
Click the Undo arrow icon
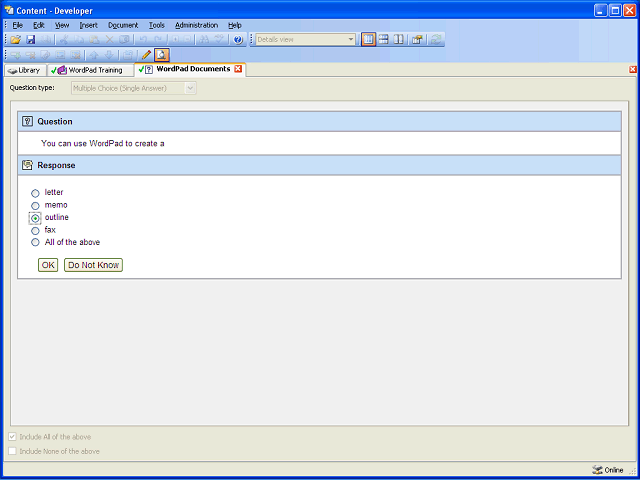click(143, 40)
